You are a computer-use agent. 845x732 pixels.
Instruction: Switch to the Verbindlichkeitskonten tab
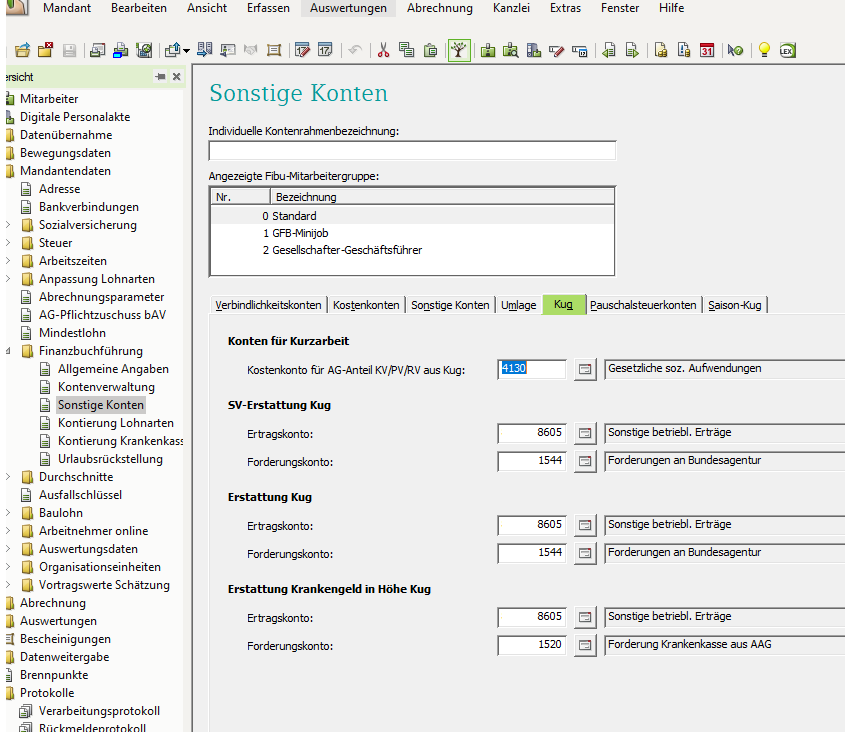pyautogui.click(x=268, y=305)
